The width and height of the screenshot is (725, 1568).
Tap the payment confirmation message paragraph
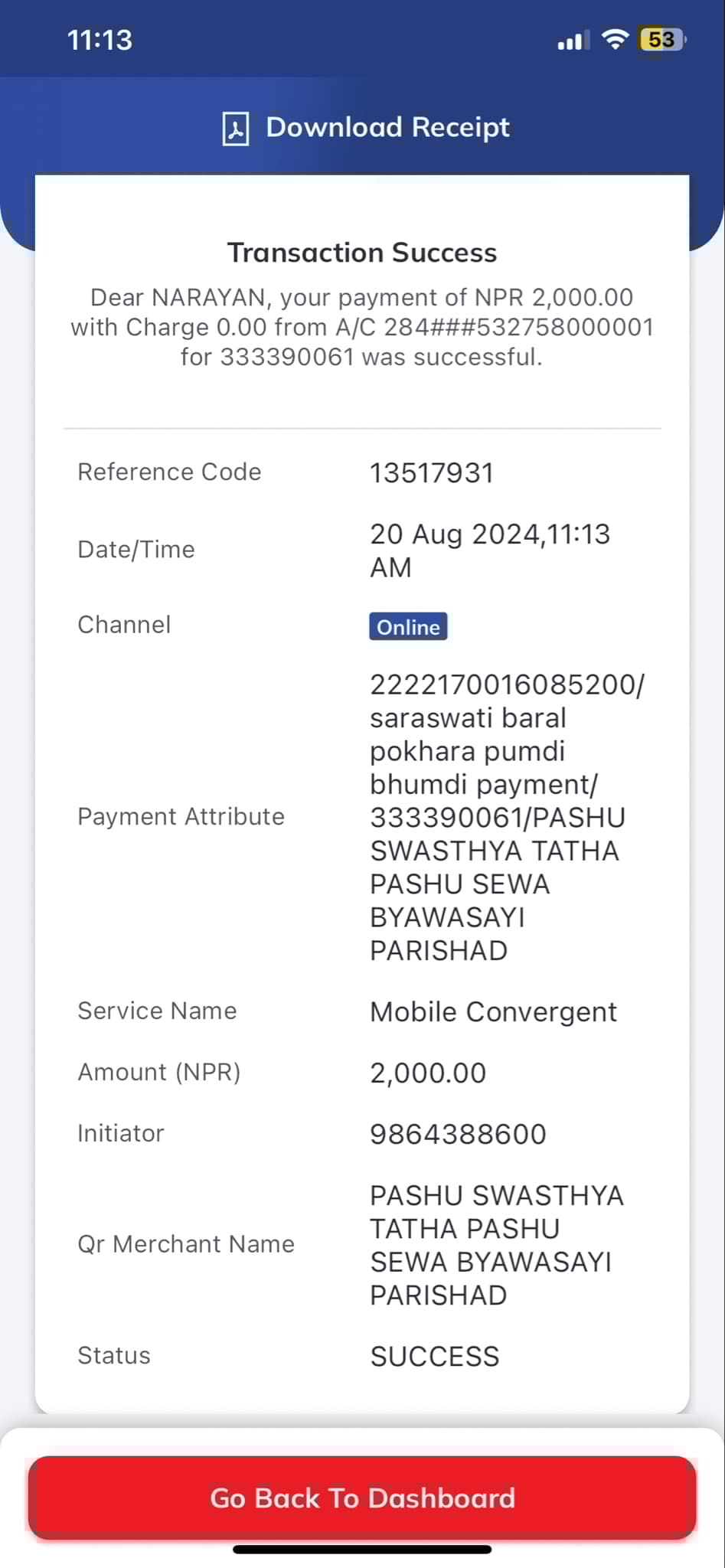(x=362, y=327)
